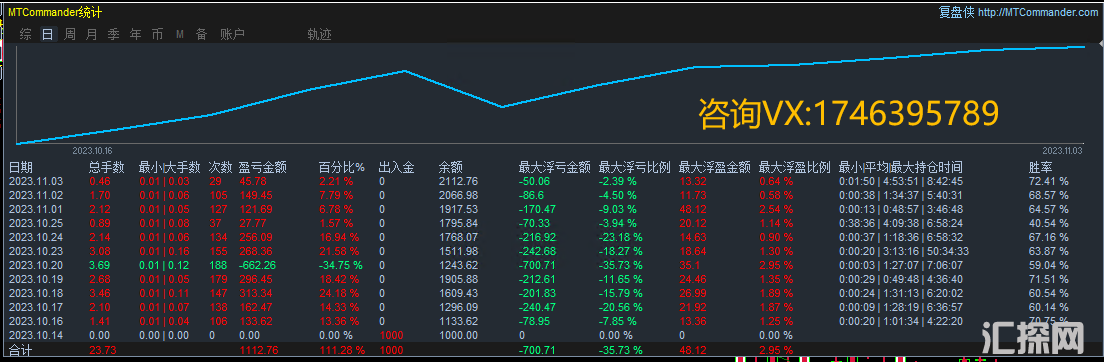Click the 胜率 column header
Viewport: 1104px width, 362px height.
[x=1041, y=168]
